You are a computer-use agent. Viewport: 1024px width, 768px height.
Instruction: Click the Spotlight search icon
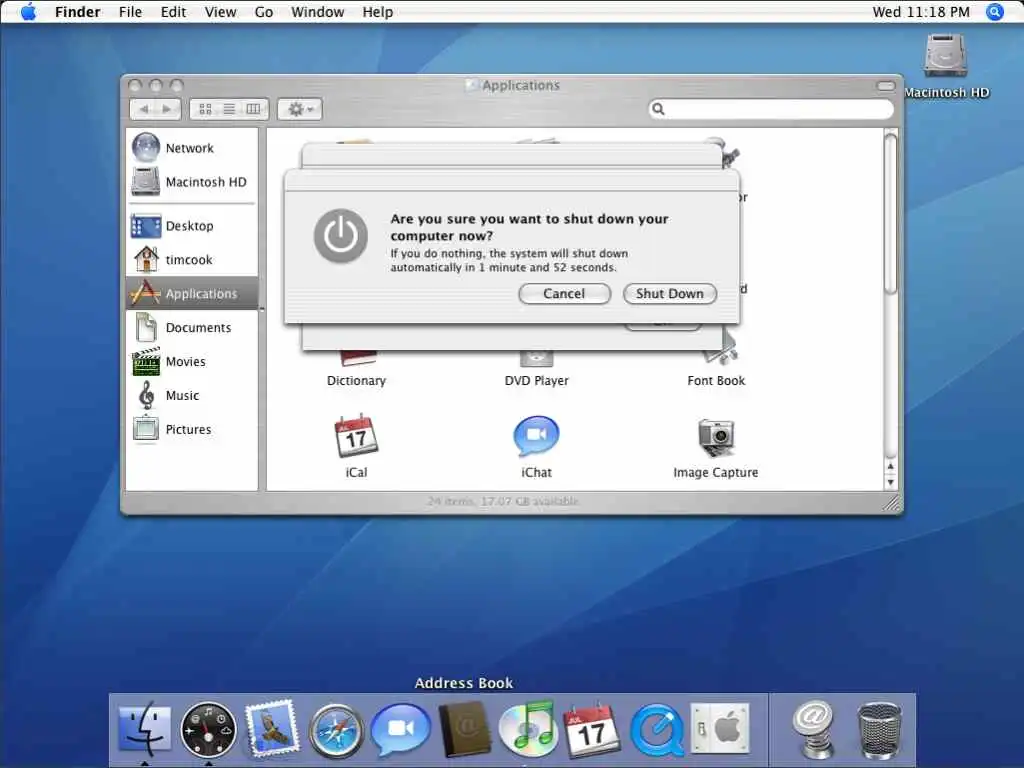pyautogui.click(x=995, y=12)
